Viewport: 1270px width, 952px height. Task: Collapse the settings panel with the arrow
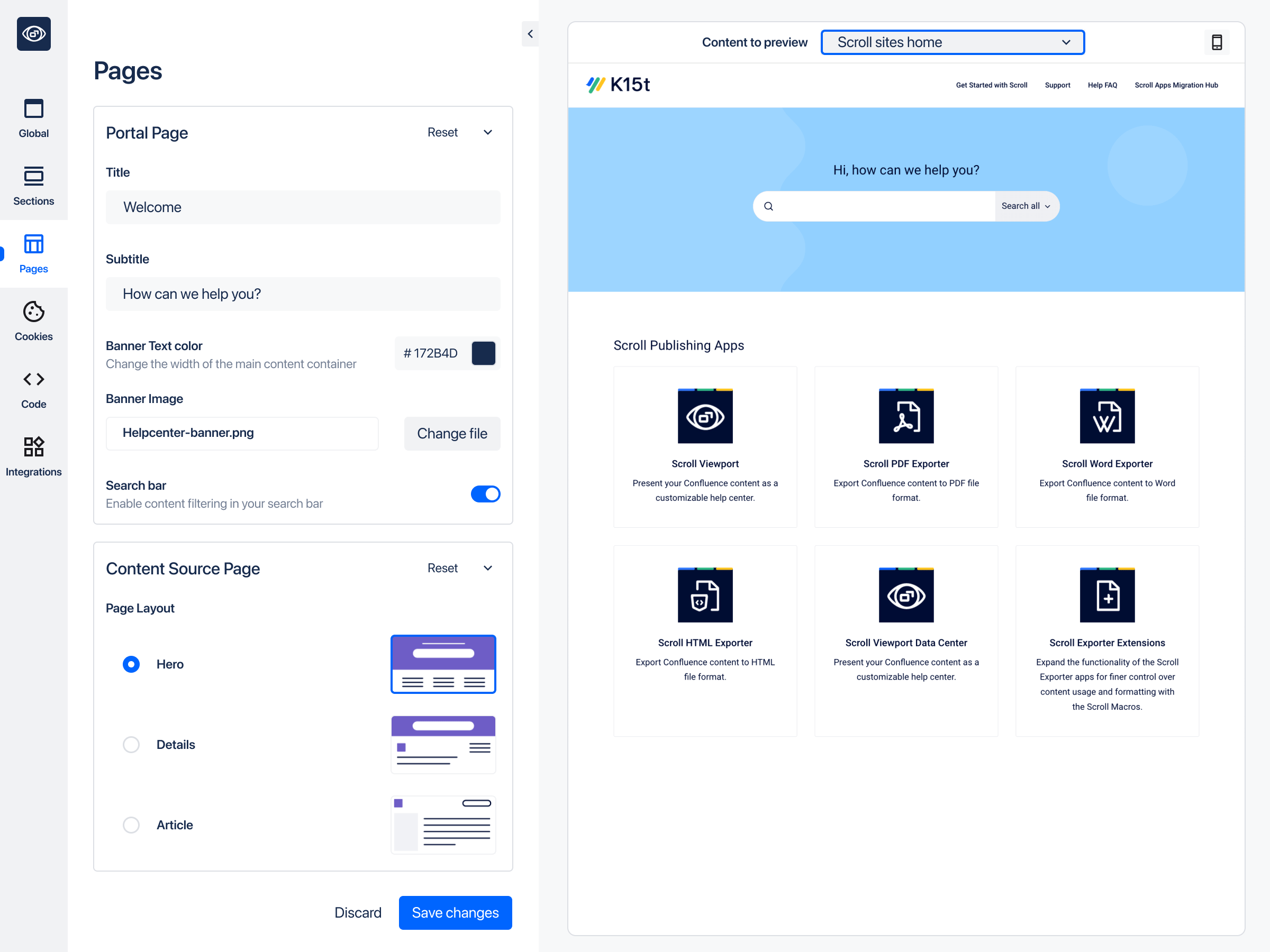[530, 34]
